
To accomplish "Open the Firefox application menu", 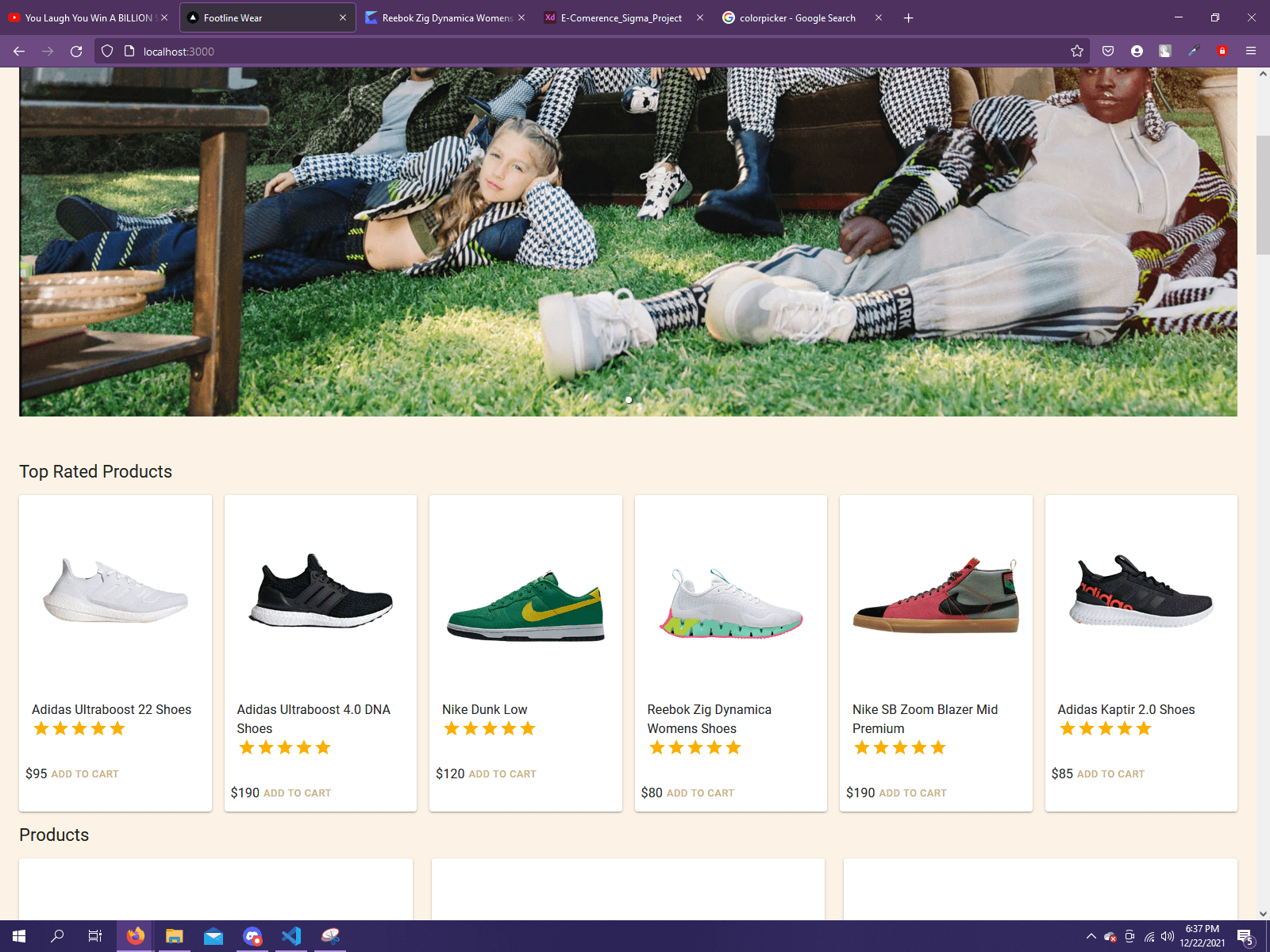I will coord(1251,51).
